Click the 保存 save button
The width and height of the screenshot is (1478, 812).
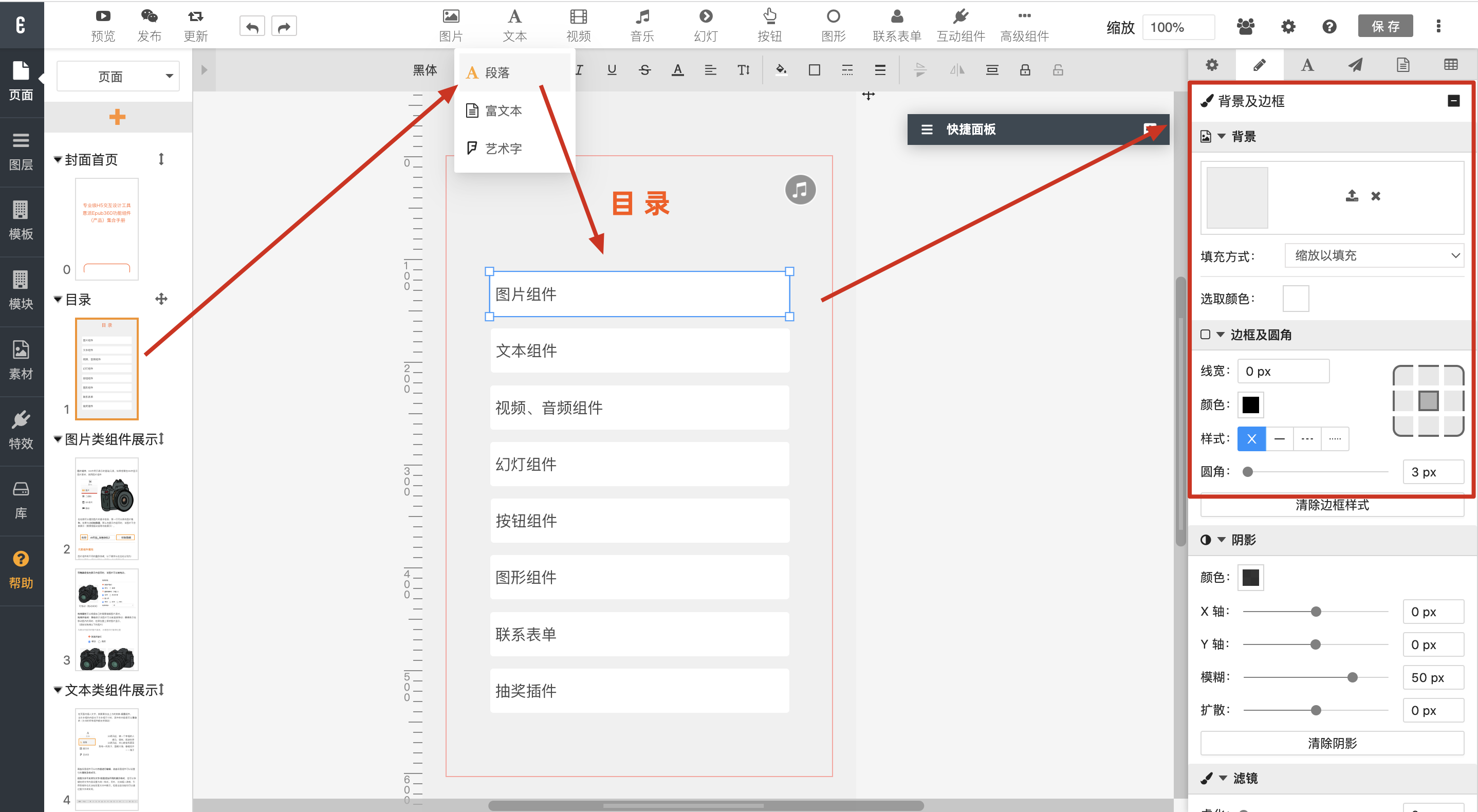(1385, 26)
